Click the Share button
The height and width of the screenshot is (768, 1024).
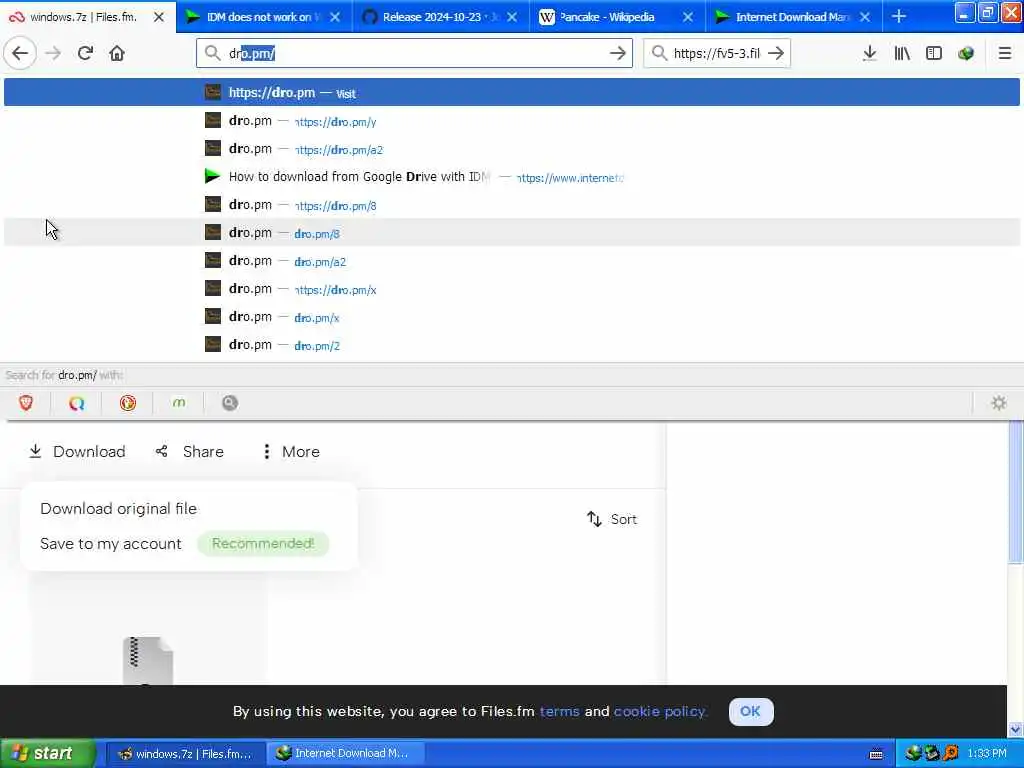(189, 451)
